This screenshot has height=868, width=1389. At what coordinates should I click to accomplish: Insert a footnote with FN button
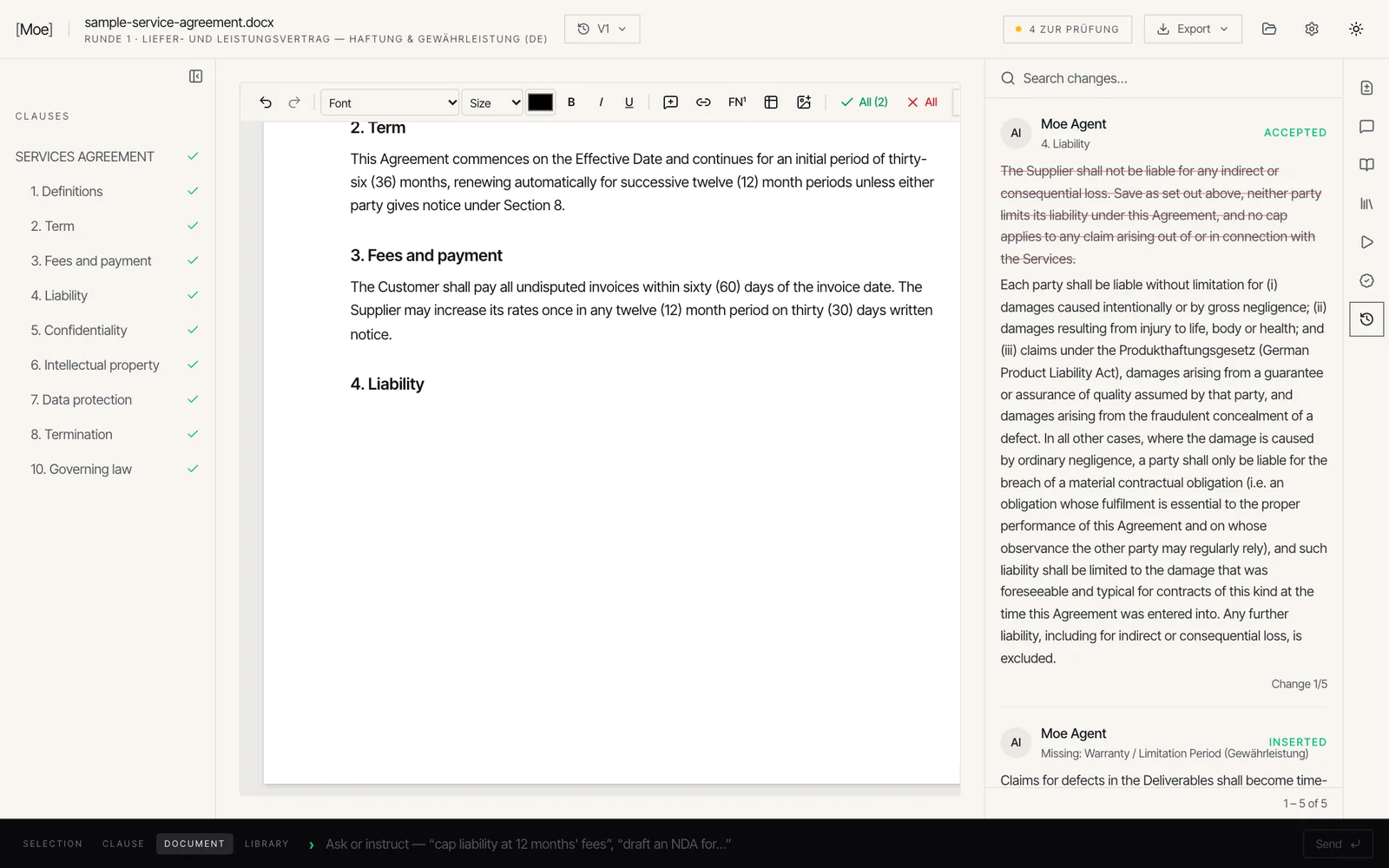point(737,102)
